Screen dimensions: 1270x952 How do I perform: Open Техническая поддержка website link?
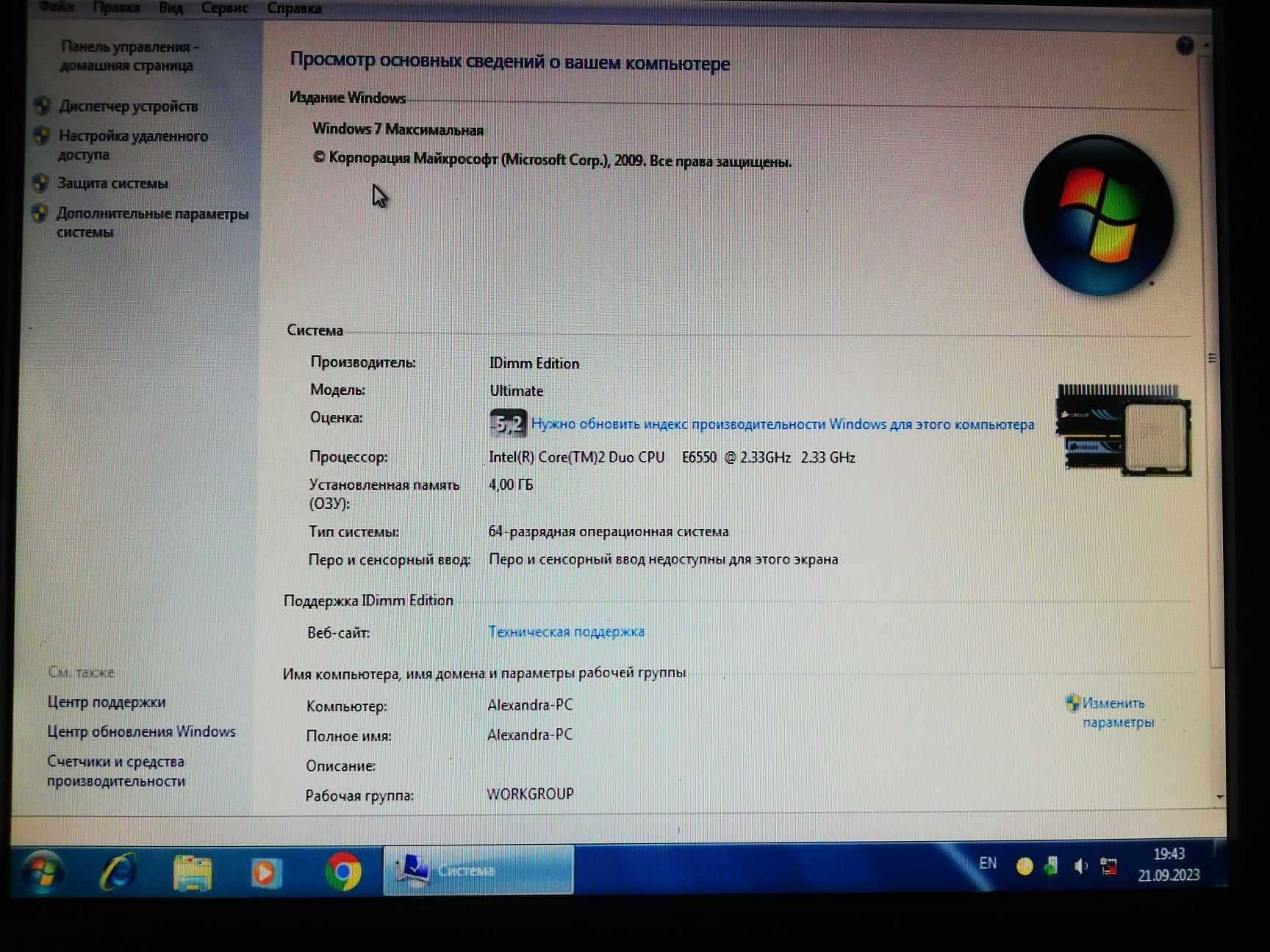tap(566, 632)
